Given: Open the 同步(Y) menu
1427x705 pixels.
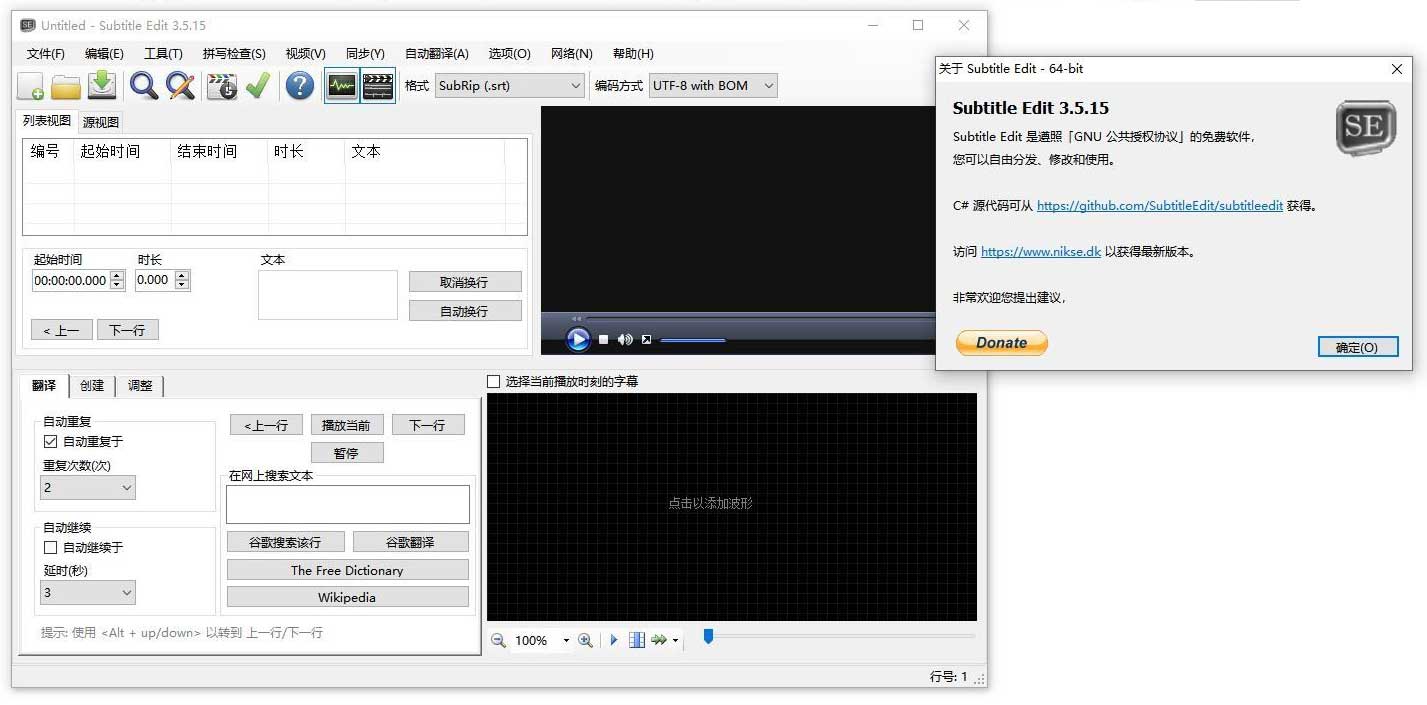Looking at the screenshot, I should (365, 54).
